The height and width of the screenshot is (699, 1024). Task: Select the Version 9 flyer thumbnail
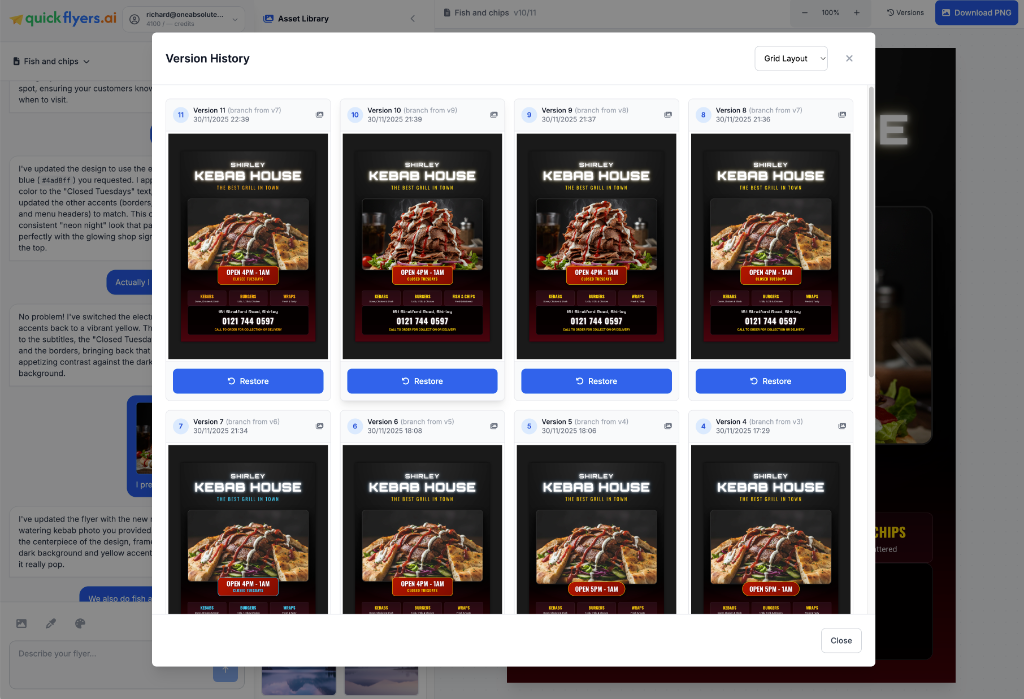coord(596,246)
